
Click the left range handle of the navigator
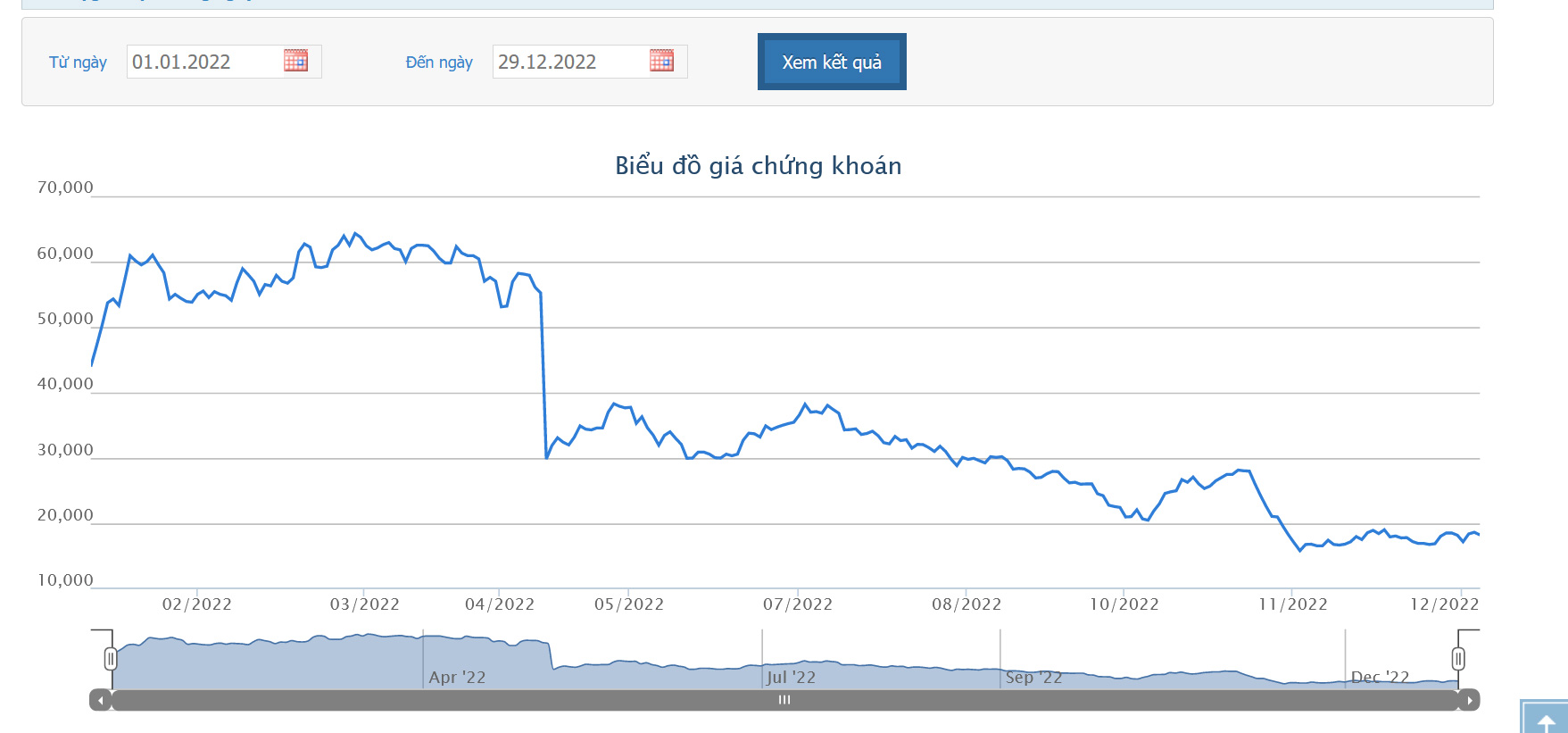pyautogui.click(x=111, y=659)
